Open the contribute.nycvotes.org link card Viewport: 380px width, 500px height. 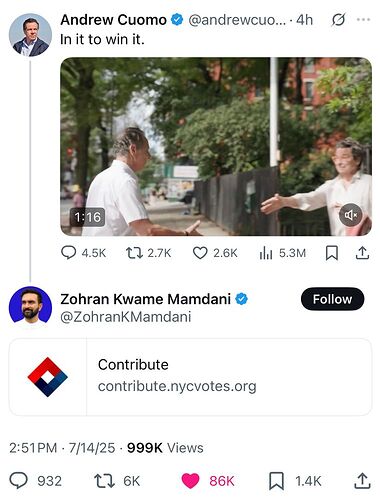pyautogui.click(x=190, y=377)
